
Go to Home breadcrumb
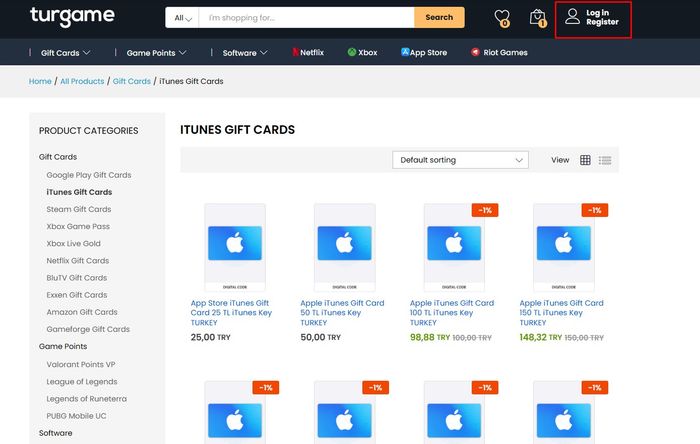click(x=40, y=81)
